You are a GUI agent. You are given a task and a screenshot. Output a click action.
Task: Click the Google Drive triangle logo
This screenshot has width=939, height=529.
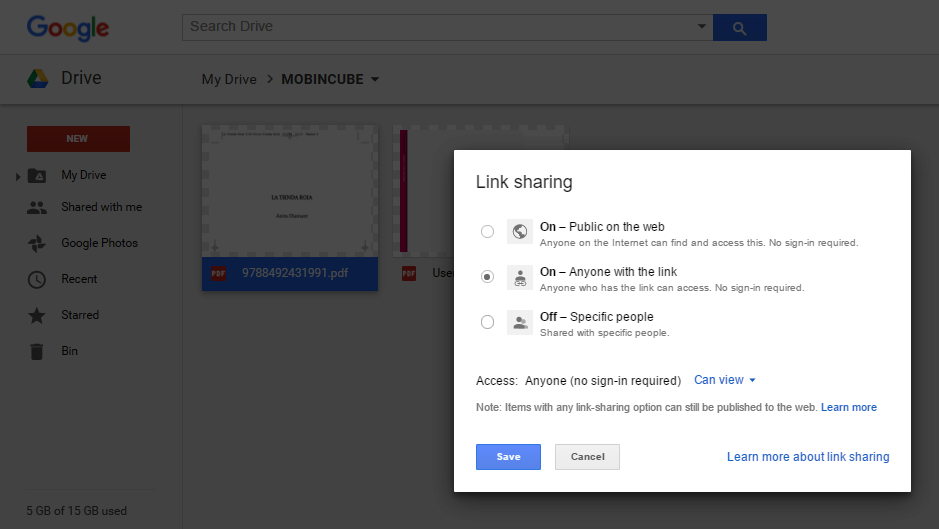coord(38,78)
